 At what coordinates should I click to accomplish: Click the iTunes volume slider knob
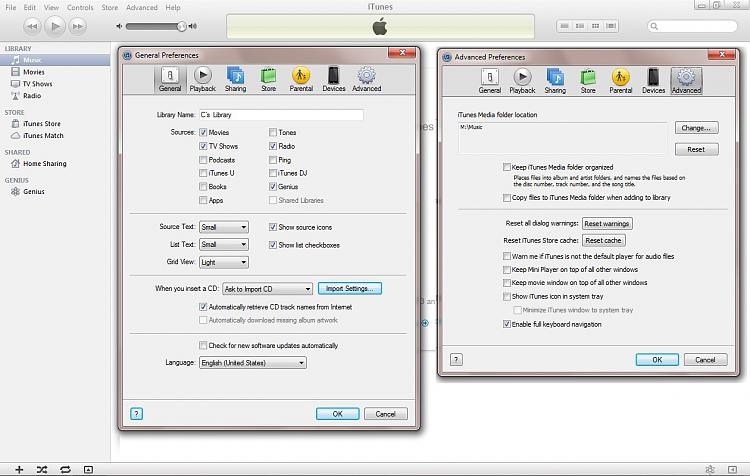click(182, 26)
